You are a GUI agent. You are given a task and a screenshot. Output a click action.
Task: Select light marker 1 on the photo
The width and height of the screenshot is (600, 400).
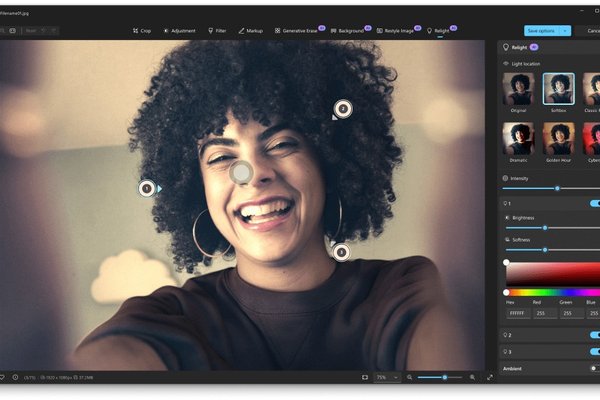click(146, 189)
